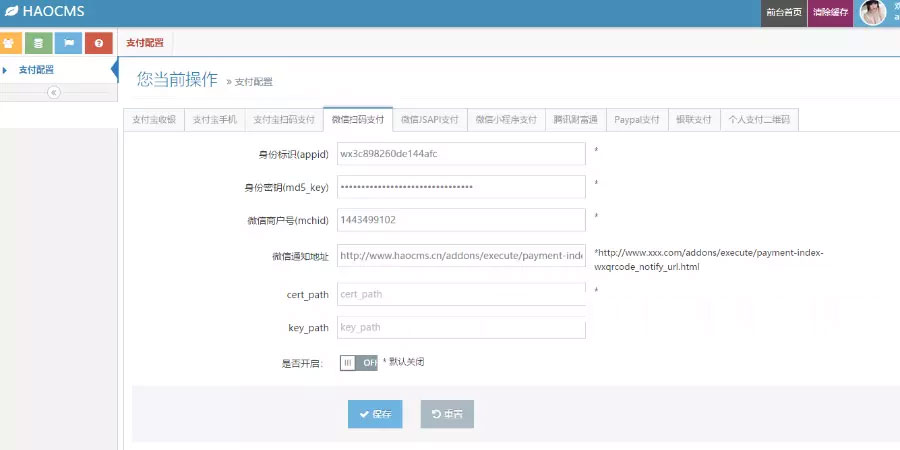900x450 pixels.
Task: Expand the 支付配置 sidebar tree item
Action: (6, 70)
